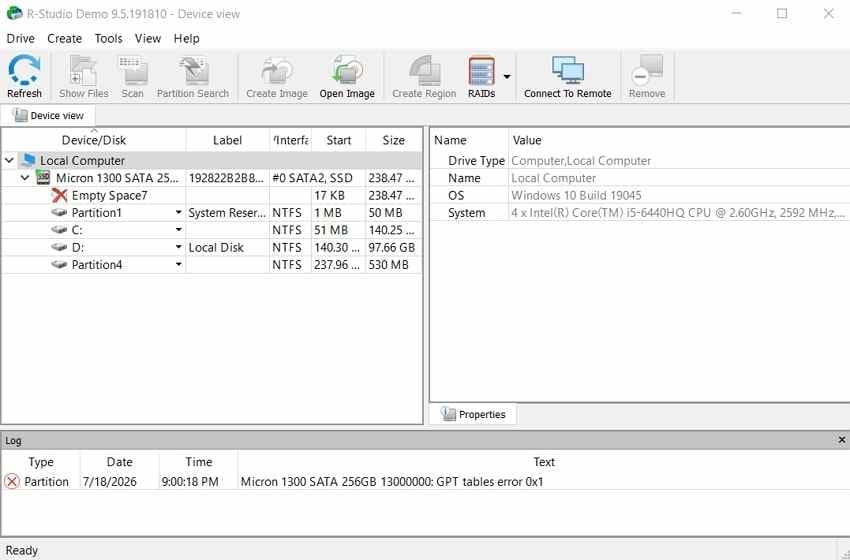Sort by Device/Disk column header
The height and width of the screenshot is (560, 850).
[94, 140]
